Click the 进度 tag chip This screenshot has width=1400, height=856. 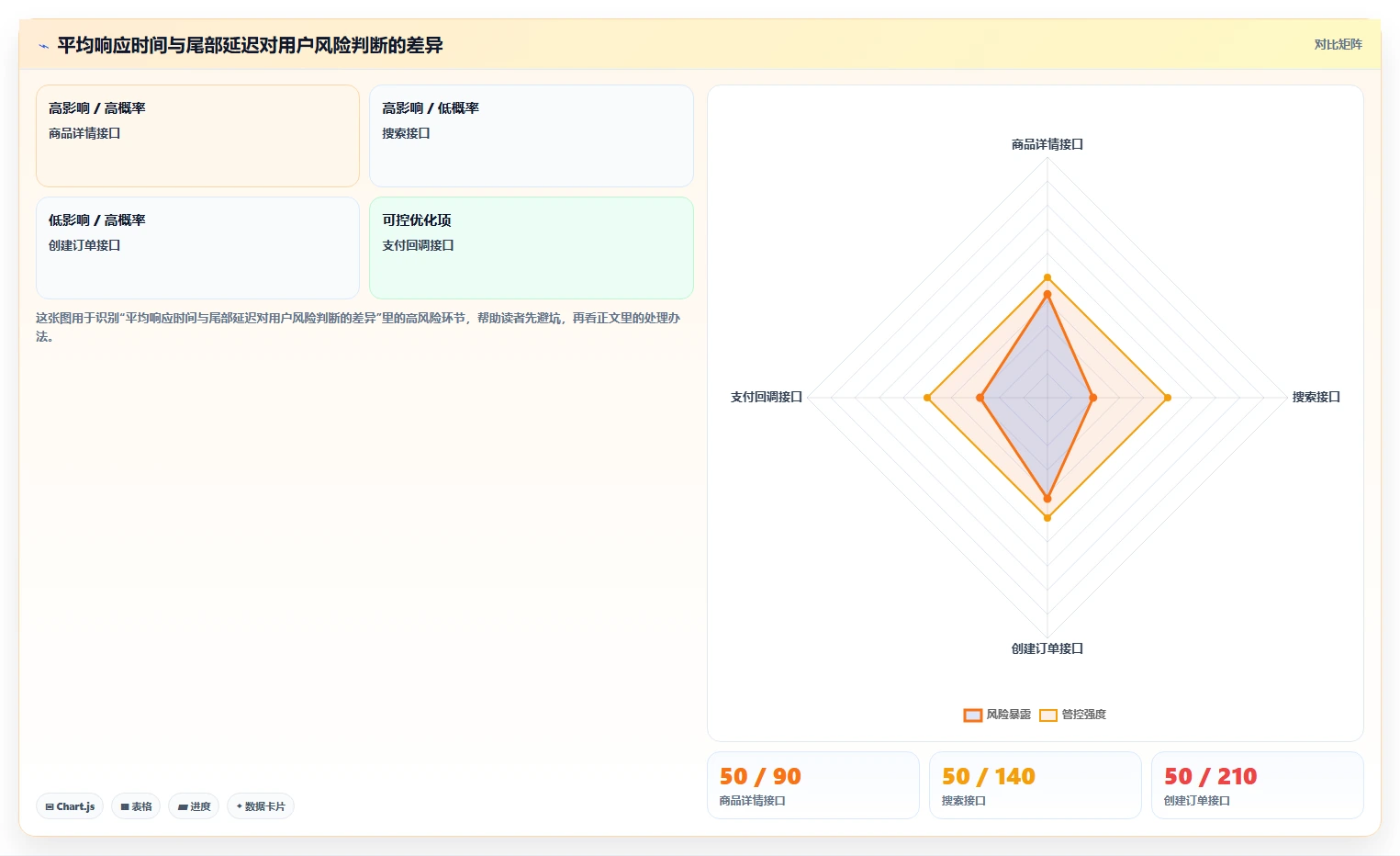click(194, 806)
